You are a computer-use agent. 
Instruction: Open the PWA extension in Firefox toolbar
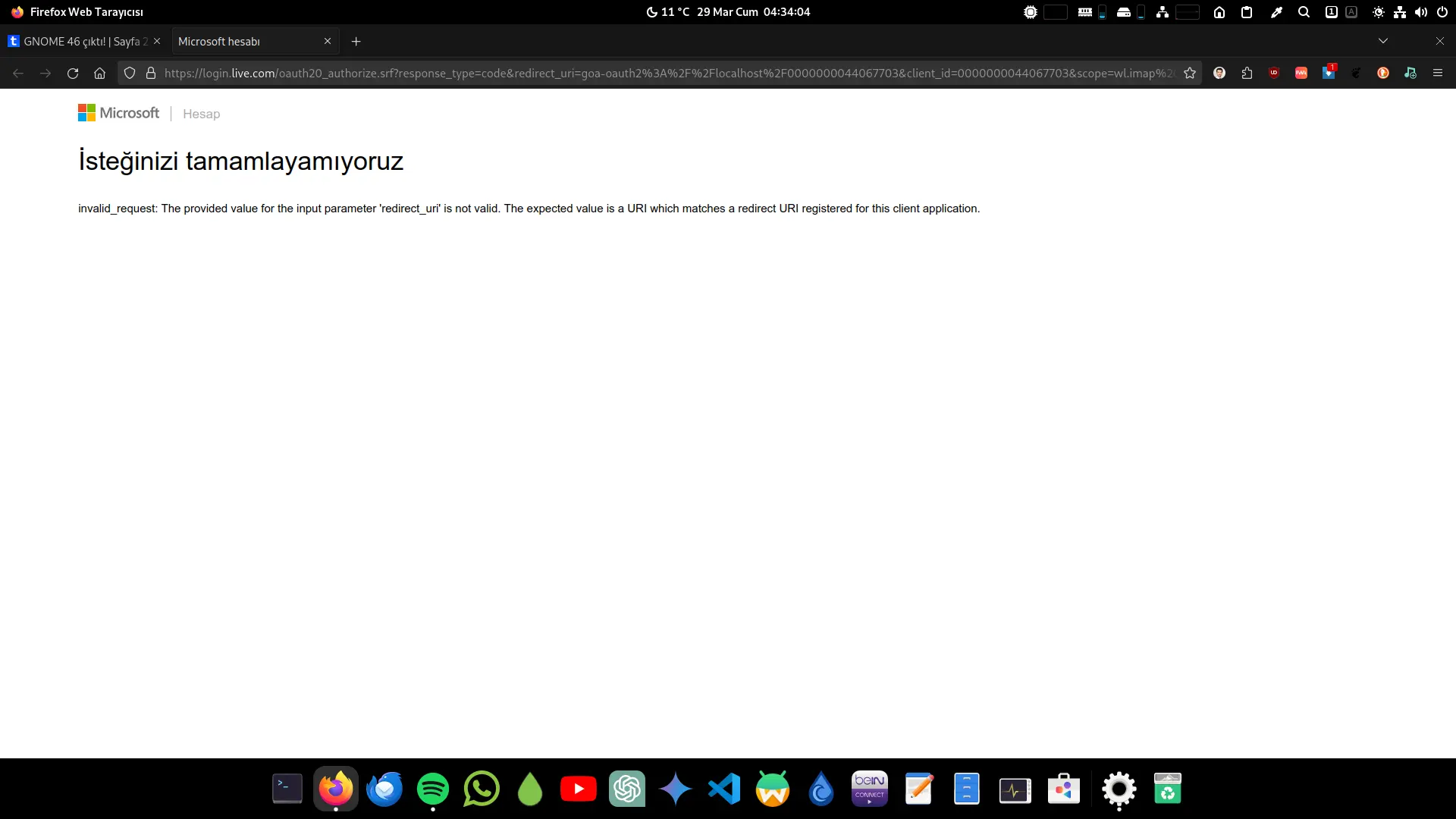1301,73
